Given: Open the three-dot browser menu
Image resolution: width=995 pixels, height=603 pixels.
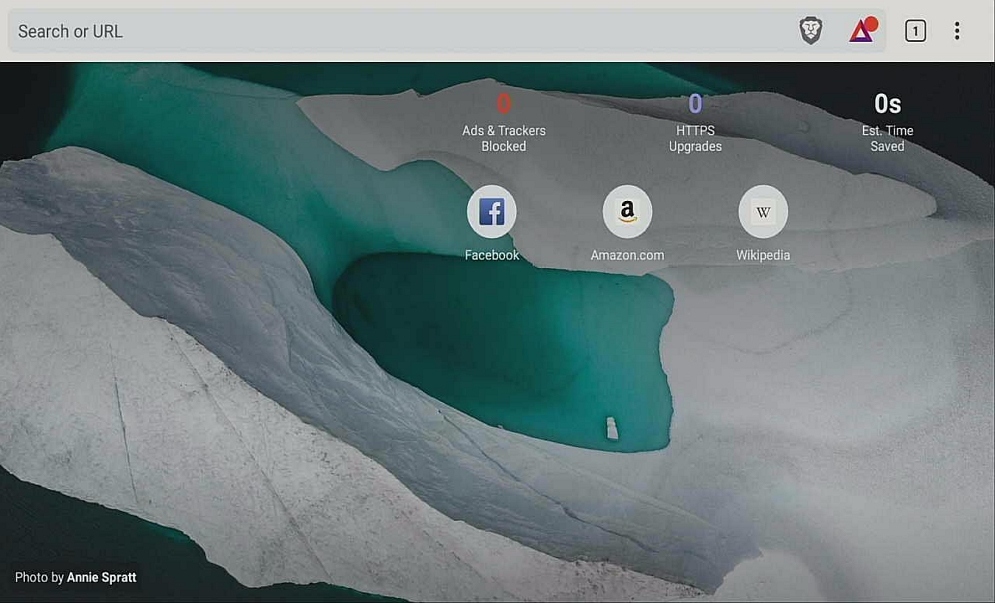Looking at the screenshot, I should 957,31.
